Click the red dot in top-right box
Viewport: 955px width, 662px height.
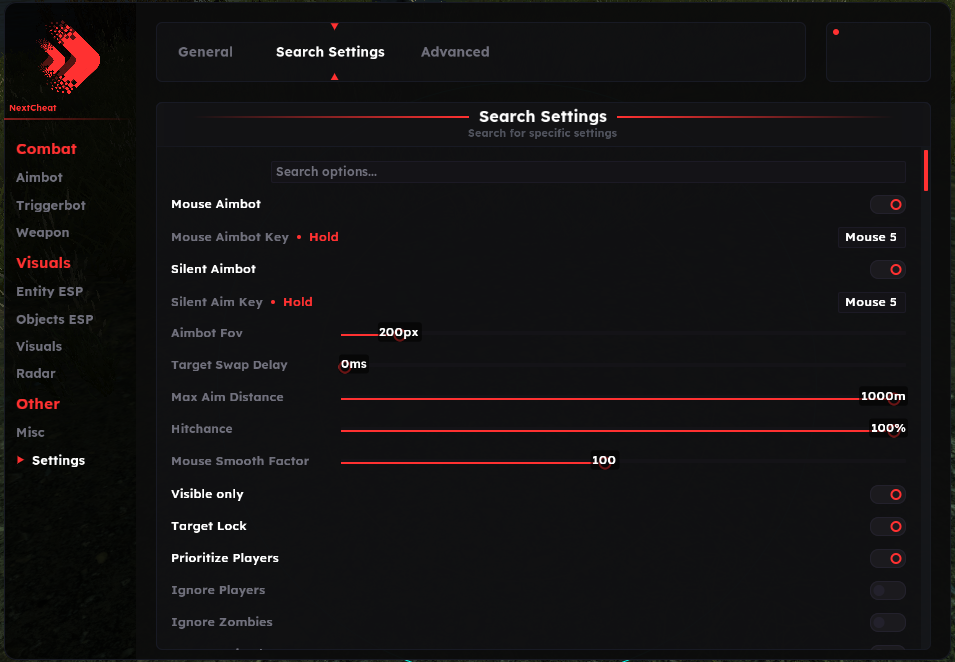[x=836, y=32]
